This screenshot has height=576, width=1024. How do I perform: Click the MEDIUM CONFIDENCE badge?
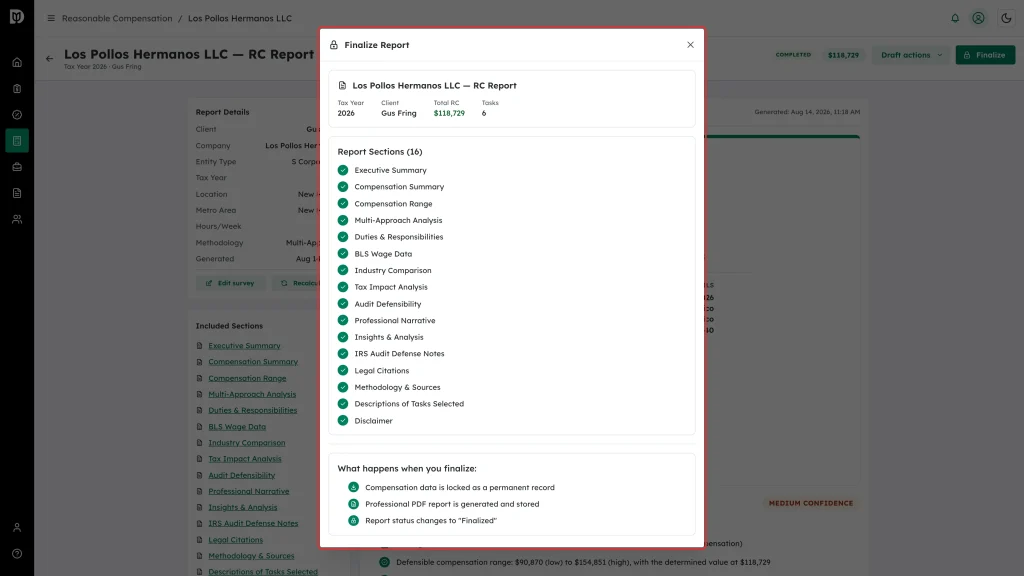point(810,504)
